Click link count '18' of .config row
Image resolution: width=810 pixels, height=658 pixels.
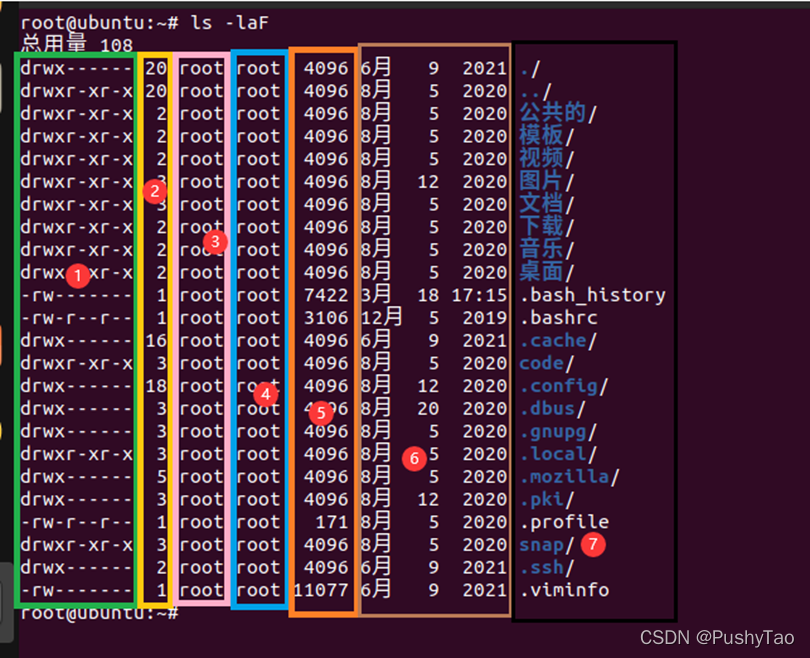156,386
